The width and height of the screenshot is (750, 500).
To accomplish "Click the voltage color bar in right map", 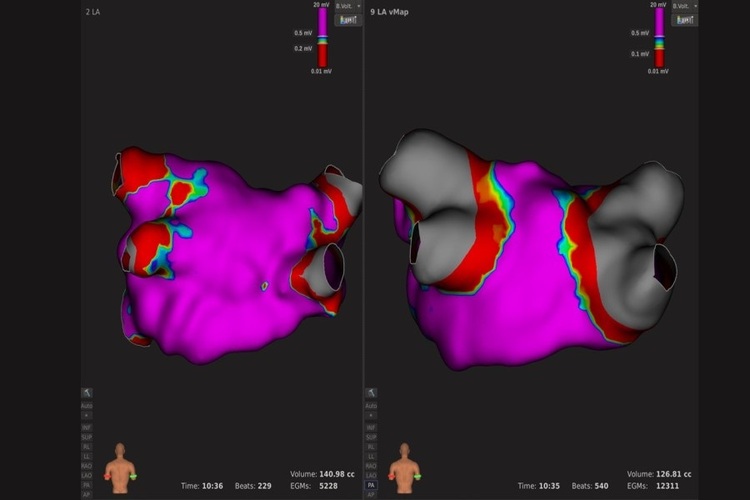I will (x=659, y=38).
